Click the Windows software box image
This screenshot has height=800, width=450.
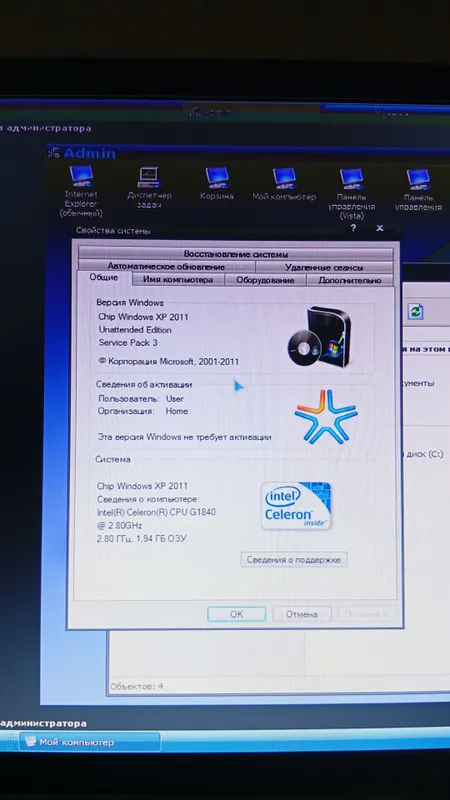320,337
